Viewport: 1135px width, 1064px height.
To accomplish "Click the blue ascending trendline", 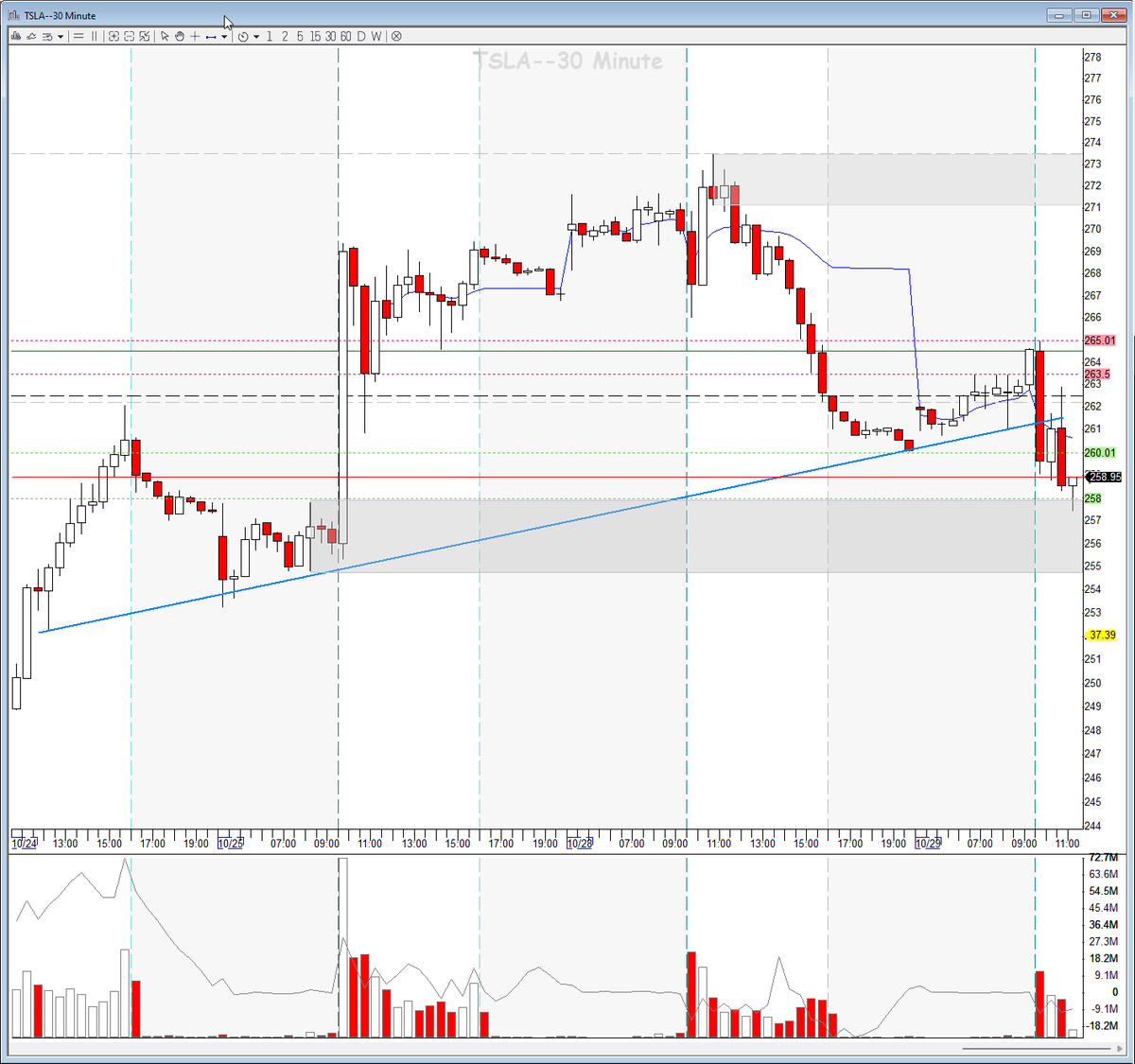I will (550, 525).
